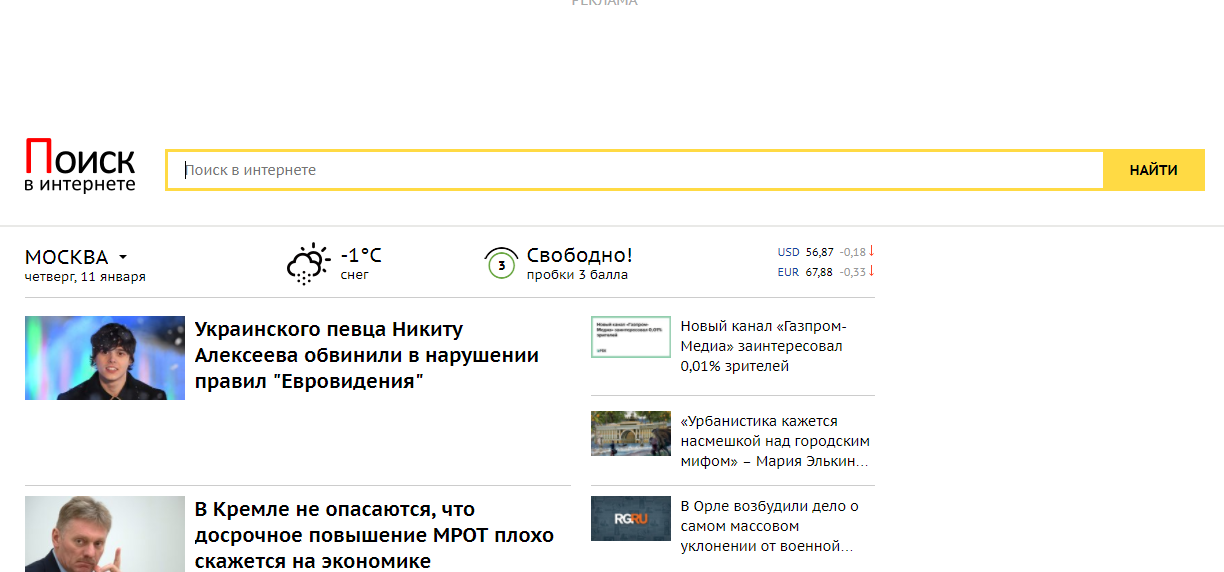Viewport: 1224px width, 572px height.
Task: Click the snowy weather cloud icon
Action: (x=308, y=264)
